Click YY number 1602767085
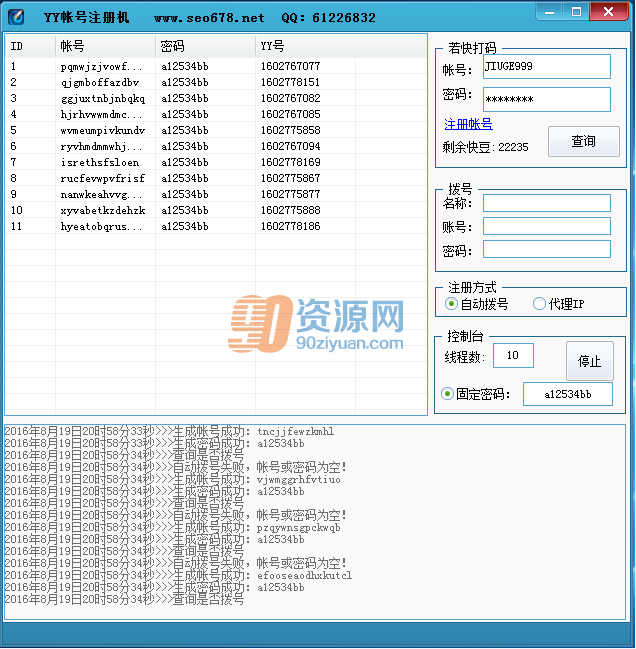Screen dimensions: 636x649 coord(290,114)
